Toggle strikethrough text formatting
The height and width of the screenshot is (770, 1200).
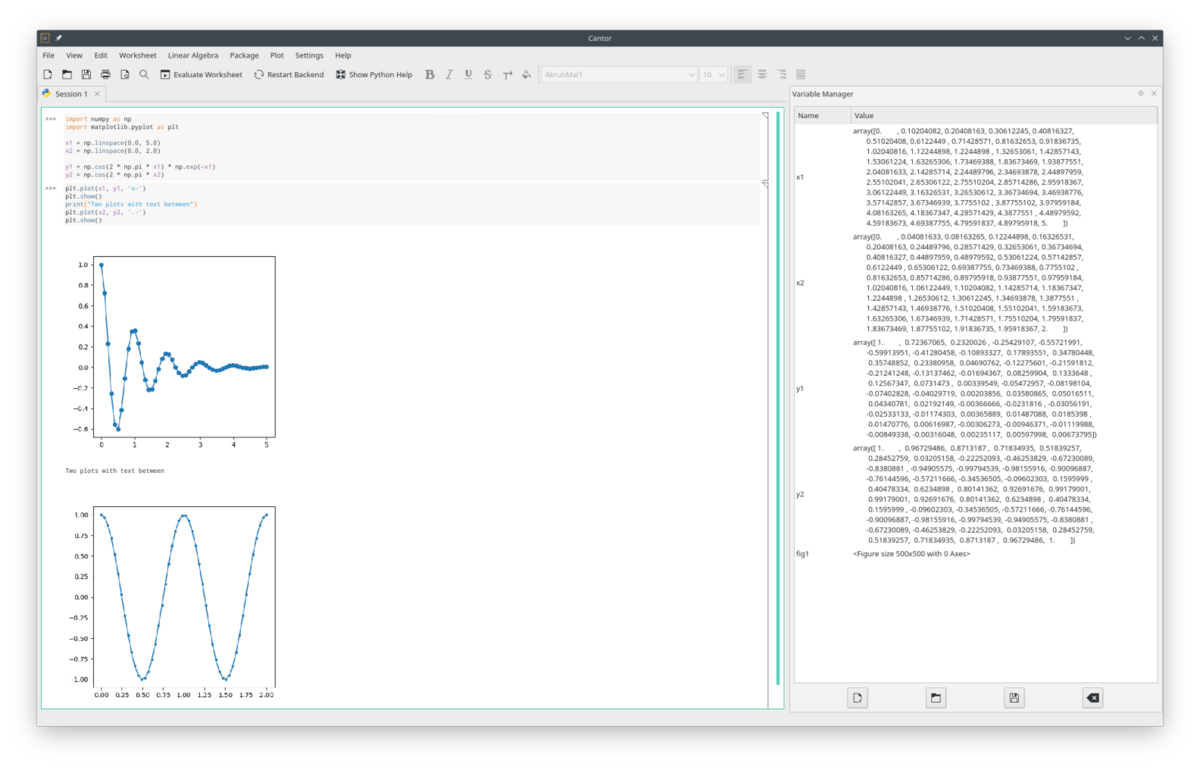pyautogui.click(x=487, y=74)
